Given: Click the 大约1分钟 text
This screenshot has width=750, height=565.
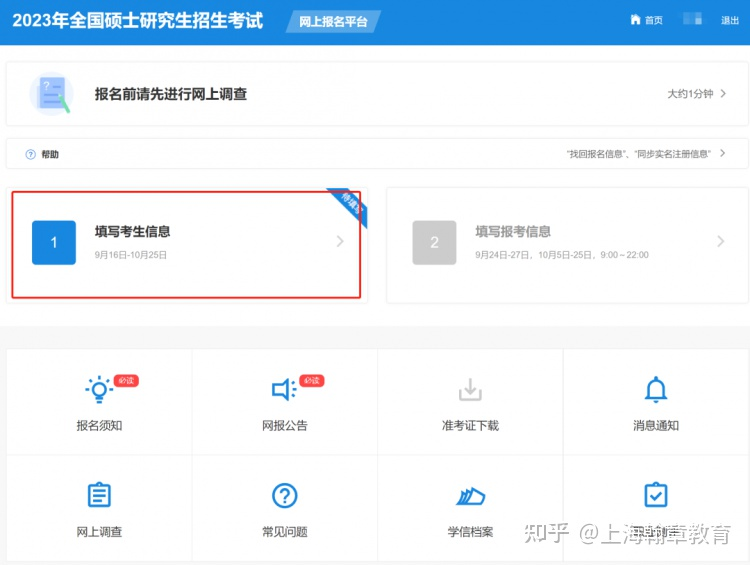Looking at the screenshot, I should pyautogui.click(x=690, y=94).
